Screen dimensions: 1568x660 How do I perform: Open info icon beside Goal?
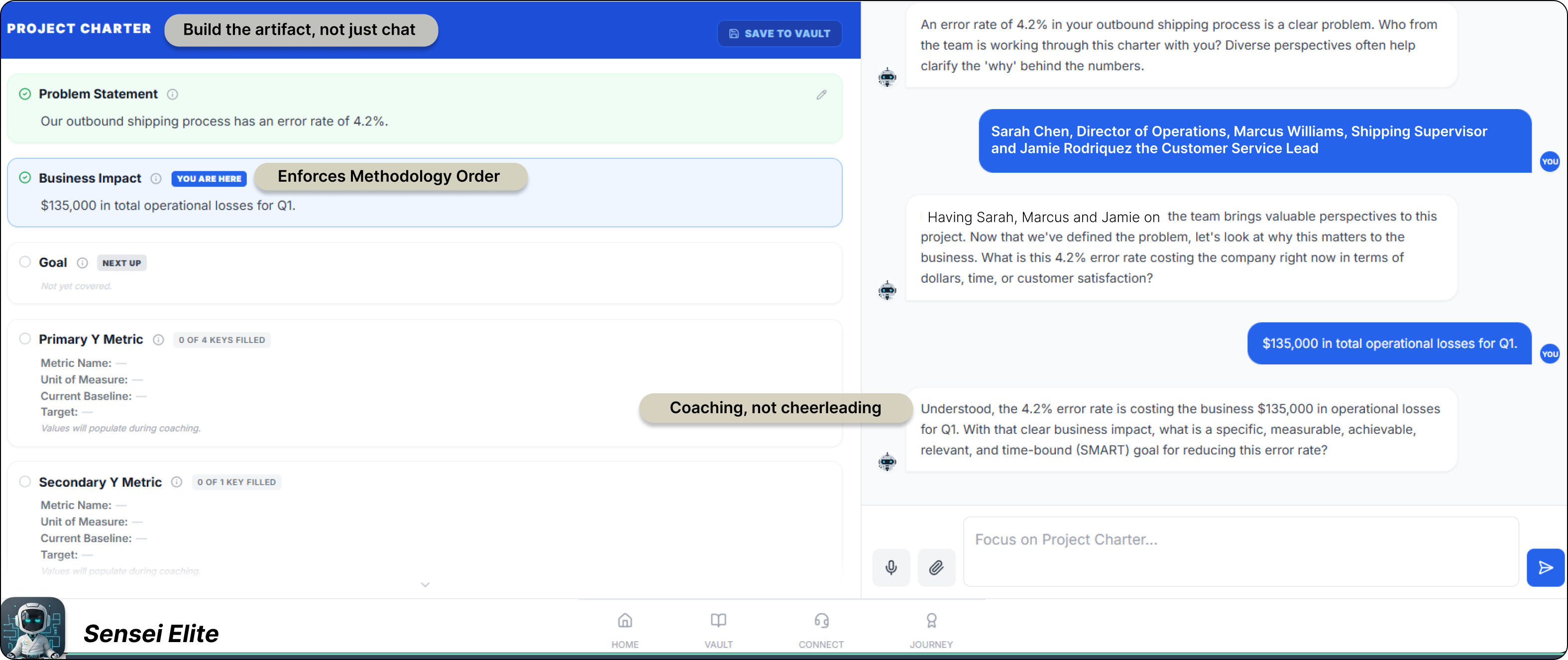82,262
